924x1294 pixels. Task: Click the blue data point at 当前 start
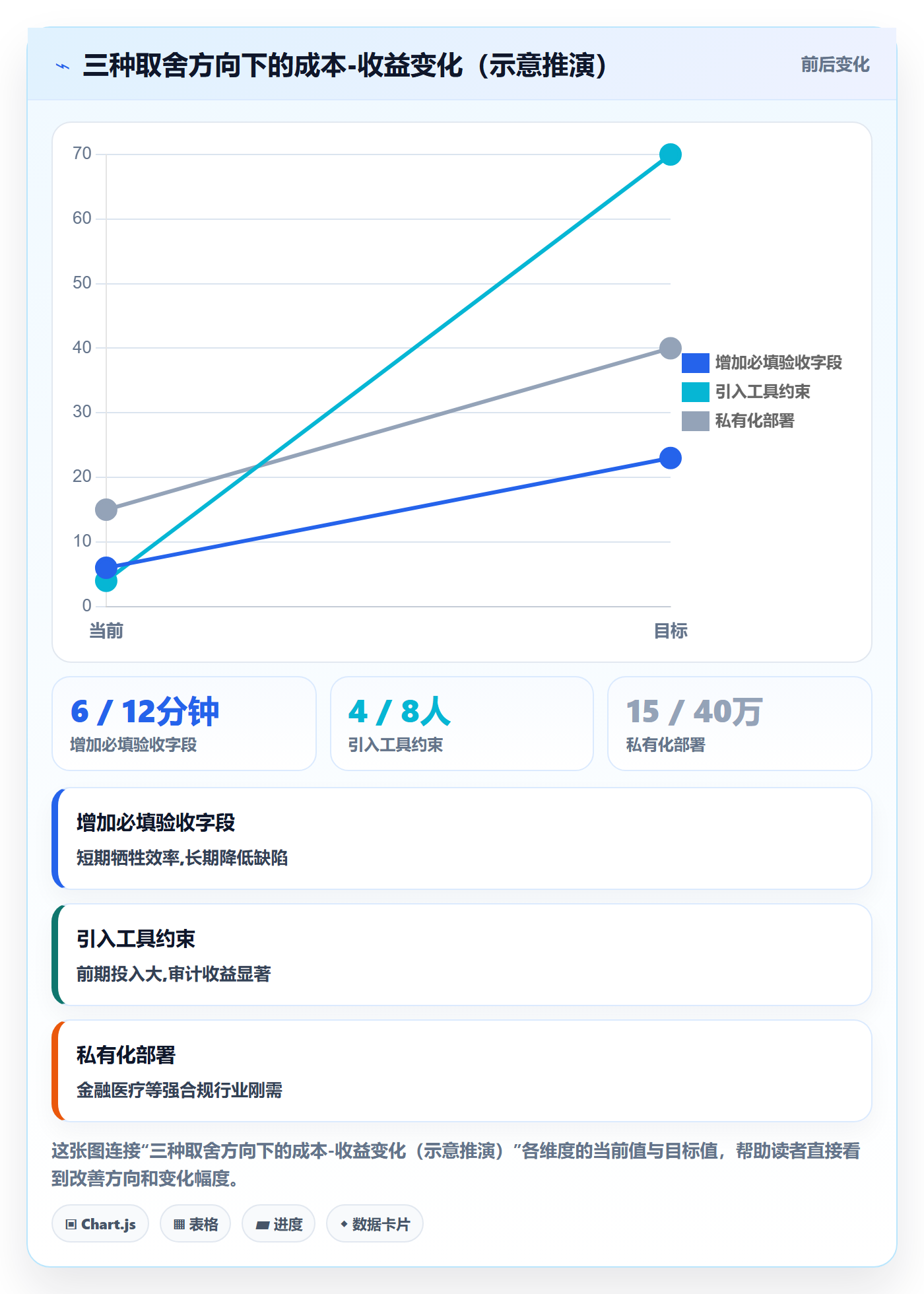pyautogui.click(x=106, y=568)
